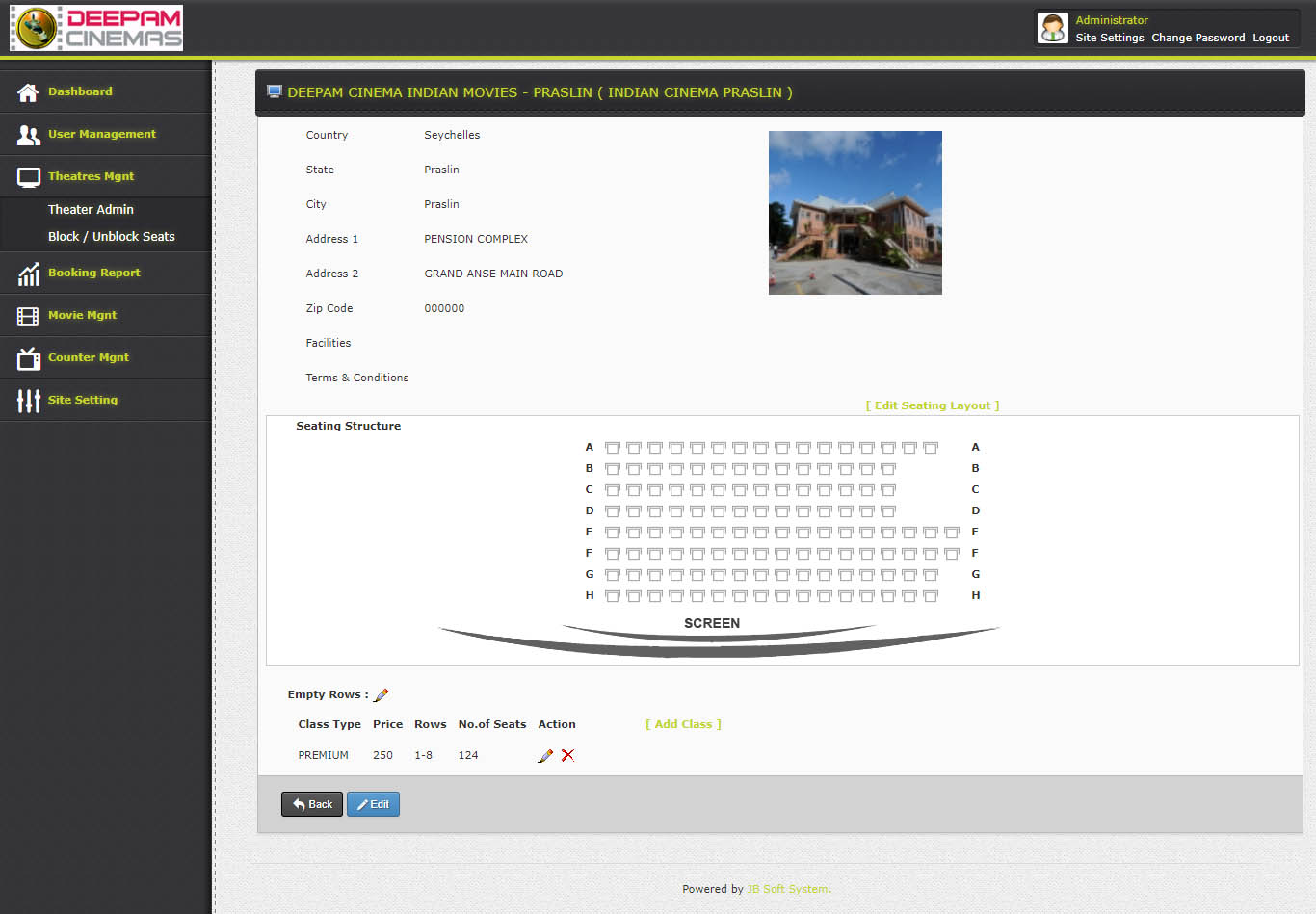Click the seat count 124
The height and width of the screenshot is (914, 1316).
pos(468,755)
